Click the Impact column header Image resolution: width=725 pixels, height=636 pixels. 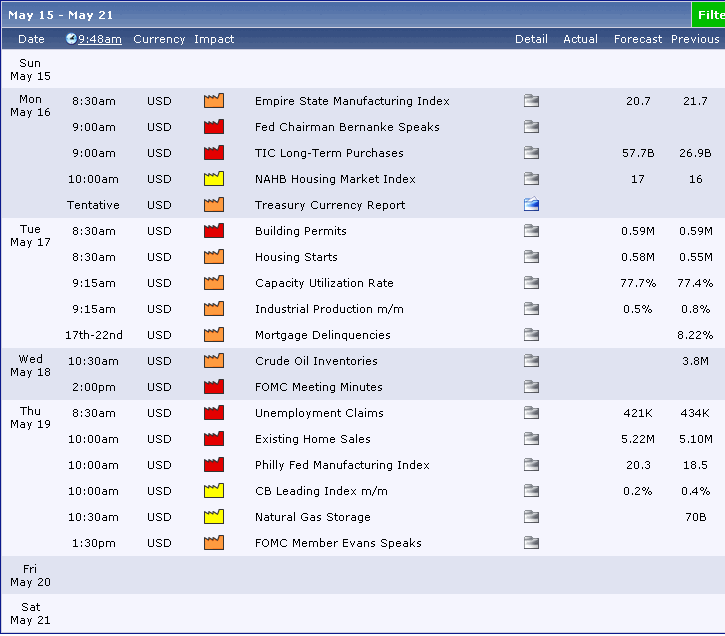coord(214,39)
